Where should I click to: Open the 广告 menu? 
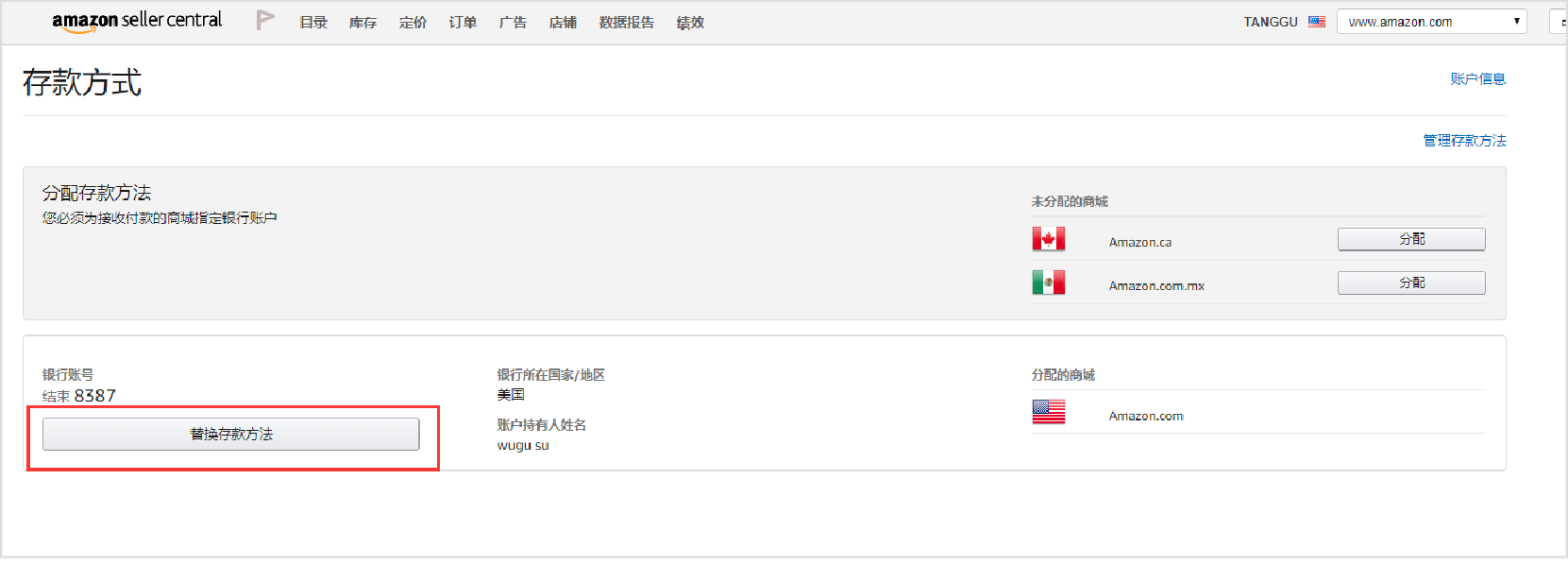513,23
